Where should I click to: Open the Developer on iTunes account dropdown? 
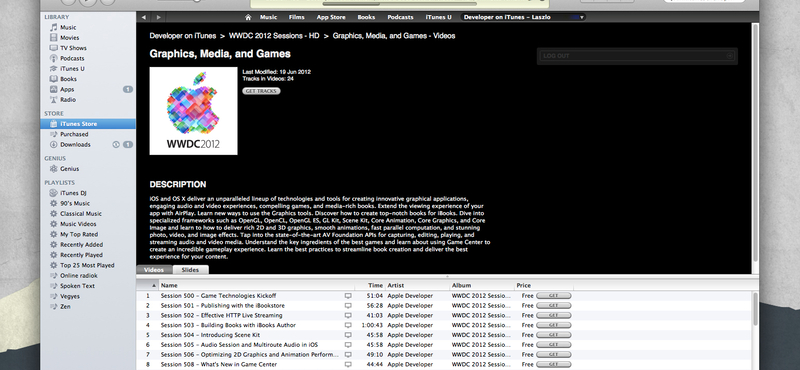[x=522, y=17]
